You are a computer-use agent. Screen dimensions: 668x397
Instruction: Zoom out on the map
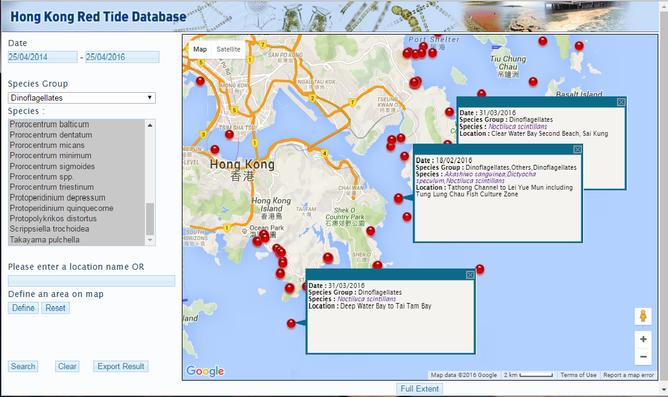(x=643, y=357)
